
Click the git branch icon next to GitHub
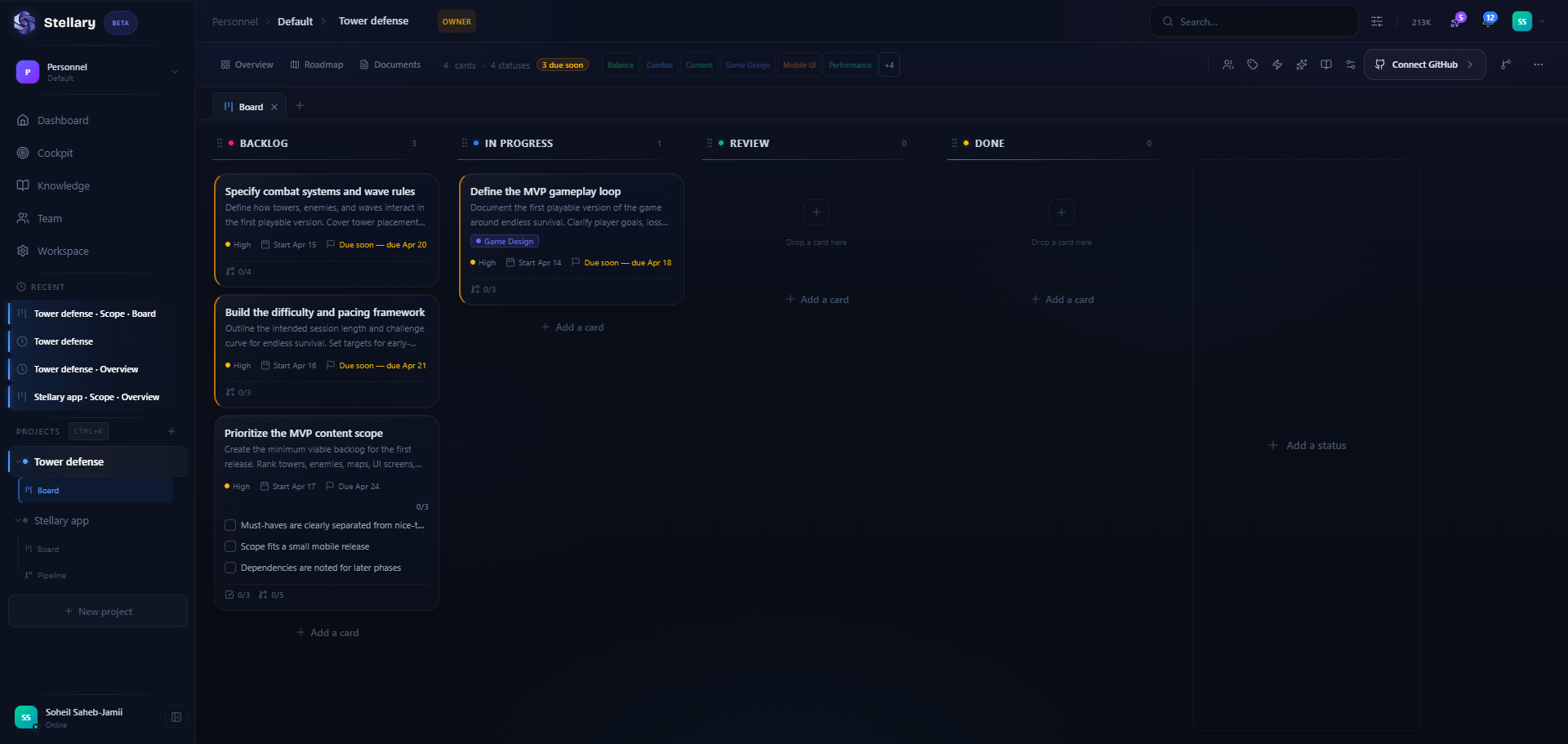pos(1506,65)
